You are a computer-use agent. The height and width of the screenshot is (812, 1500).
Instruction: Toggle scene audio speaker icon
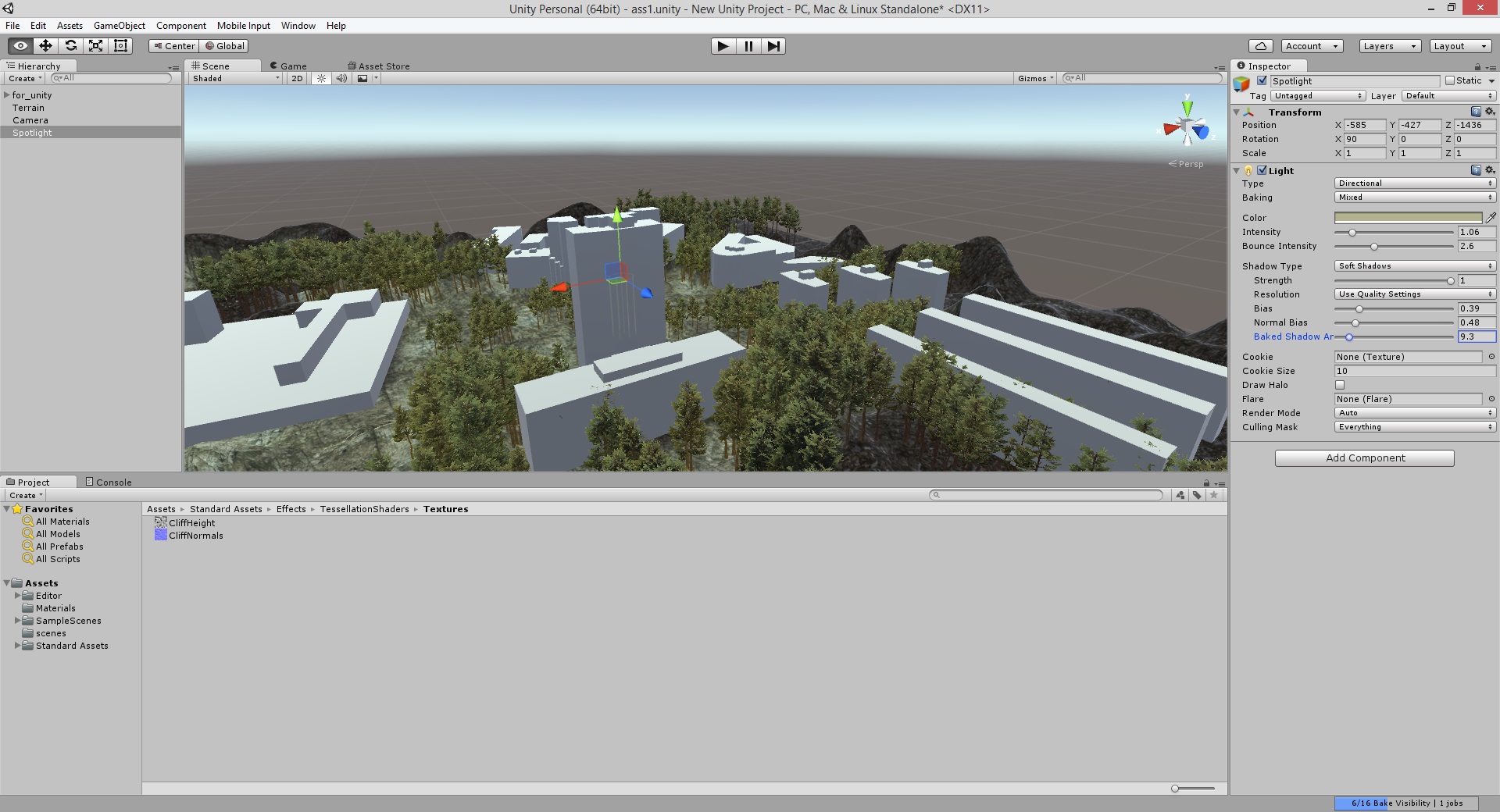(341, 78)
